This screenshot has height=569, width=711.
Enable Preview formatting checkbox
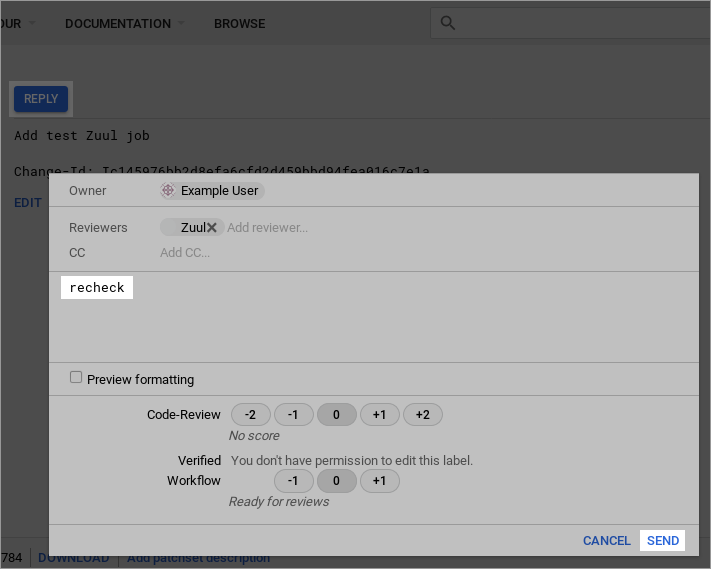pyautogui.click(x=76, y=378)
